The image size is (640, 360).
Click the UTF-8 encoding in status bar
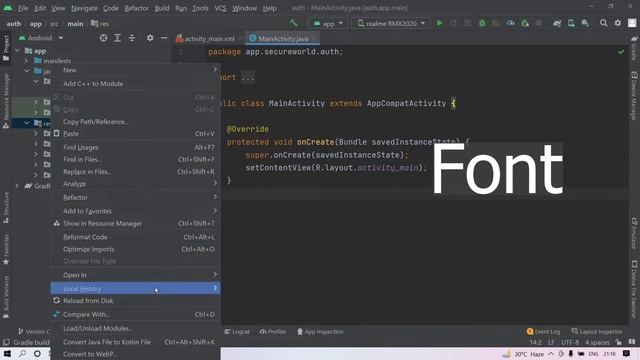(570, 342)
